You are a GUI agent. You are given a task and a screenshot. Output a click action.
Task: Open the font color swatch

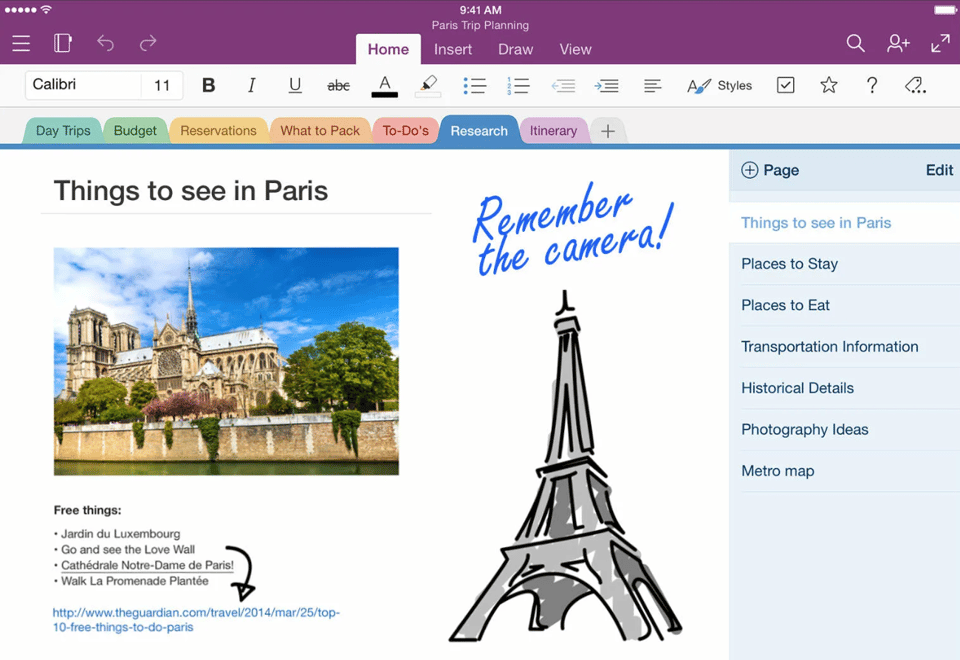click(x=384, y=85)
